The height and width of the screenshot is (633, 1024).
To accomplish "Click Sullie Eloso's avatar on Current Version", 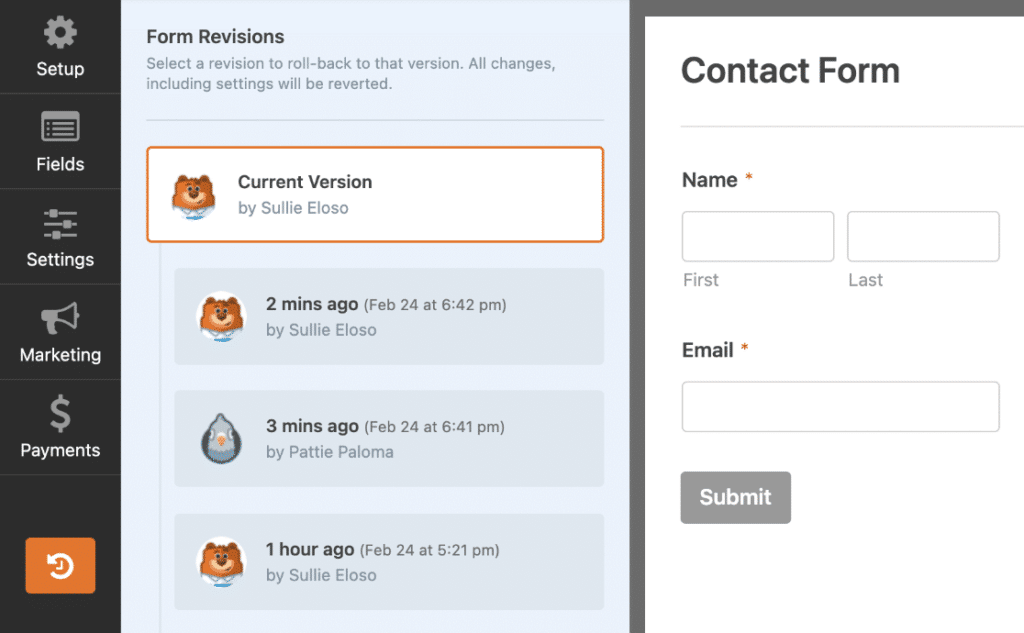I will (193, 194).
